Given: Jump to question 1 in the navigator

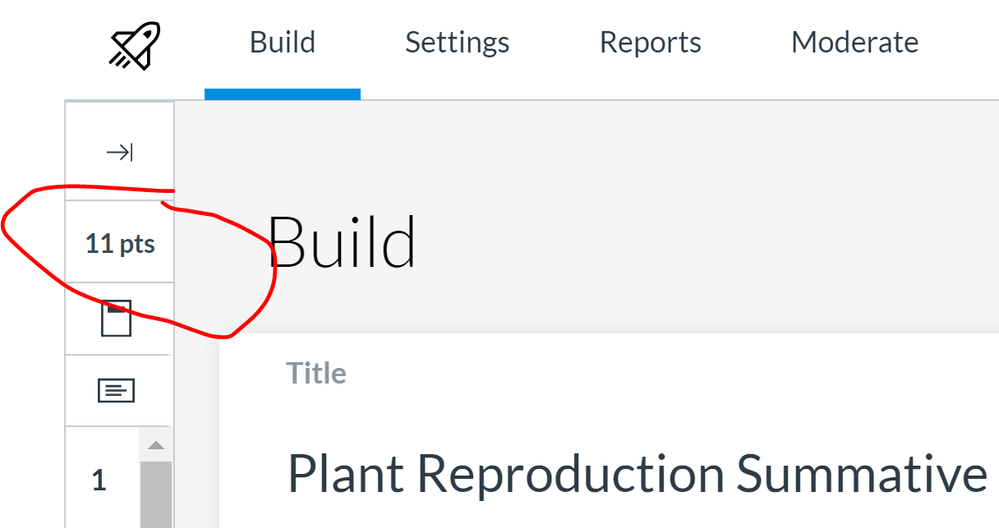Looking at the screenshot, I should [x=99, y=481].
